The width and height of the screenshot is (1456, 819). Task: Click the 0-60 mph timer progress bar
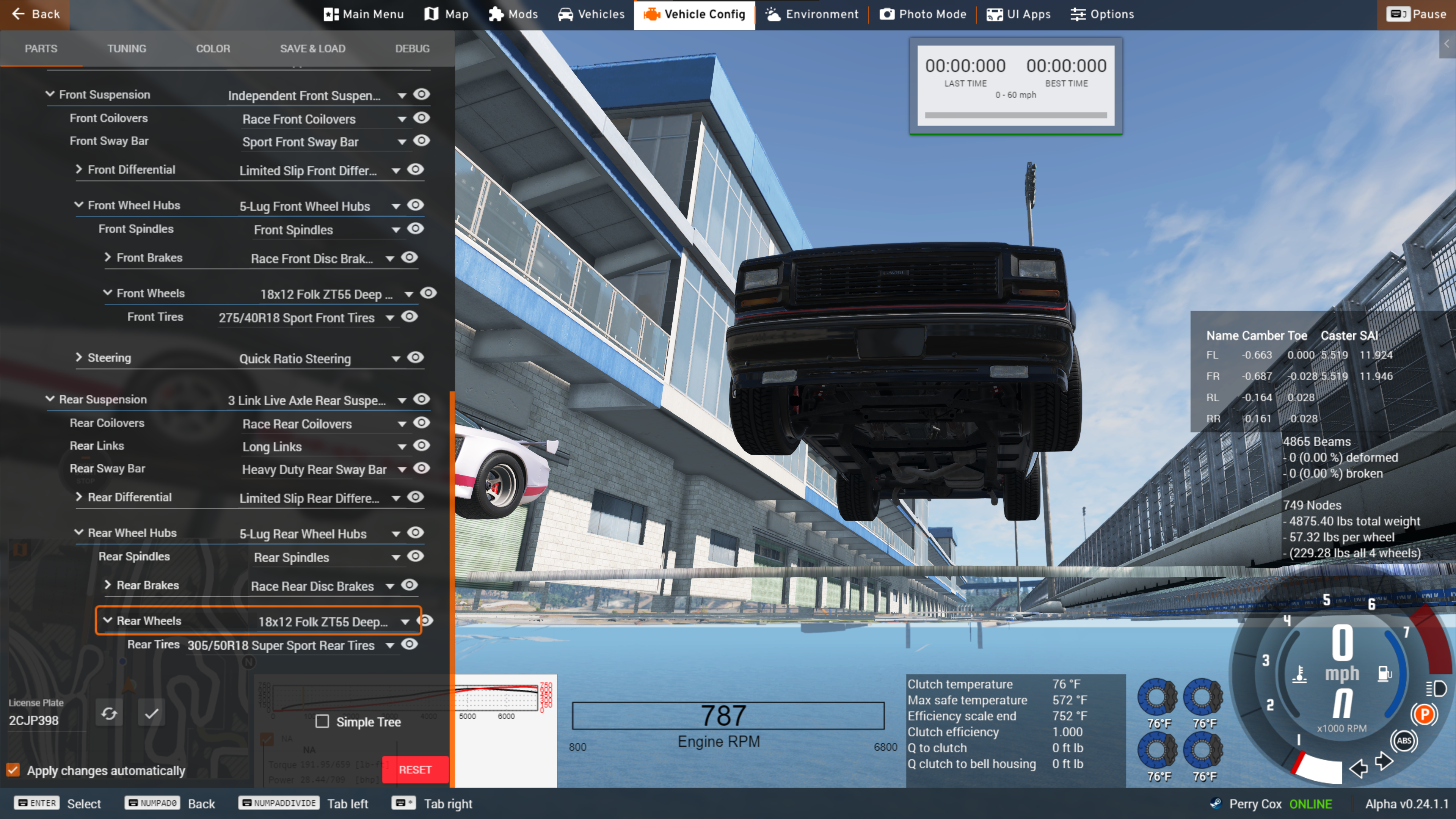(1016, 115)
